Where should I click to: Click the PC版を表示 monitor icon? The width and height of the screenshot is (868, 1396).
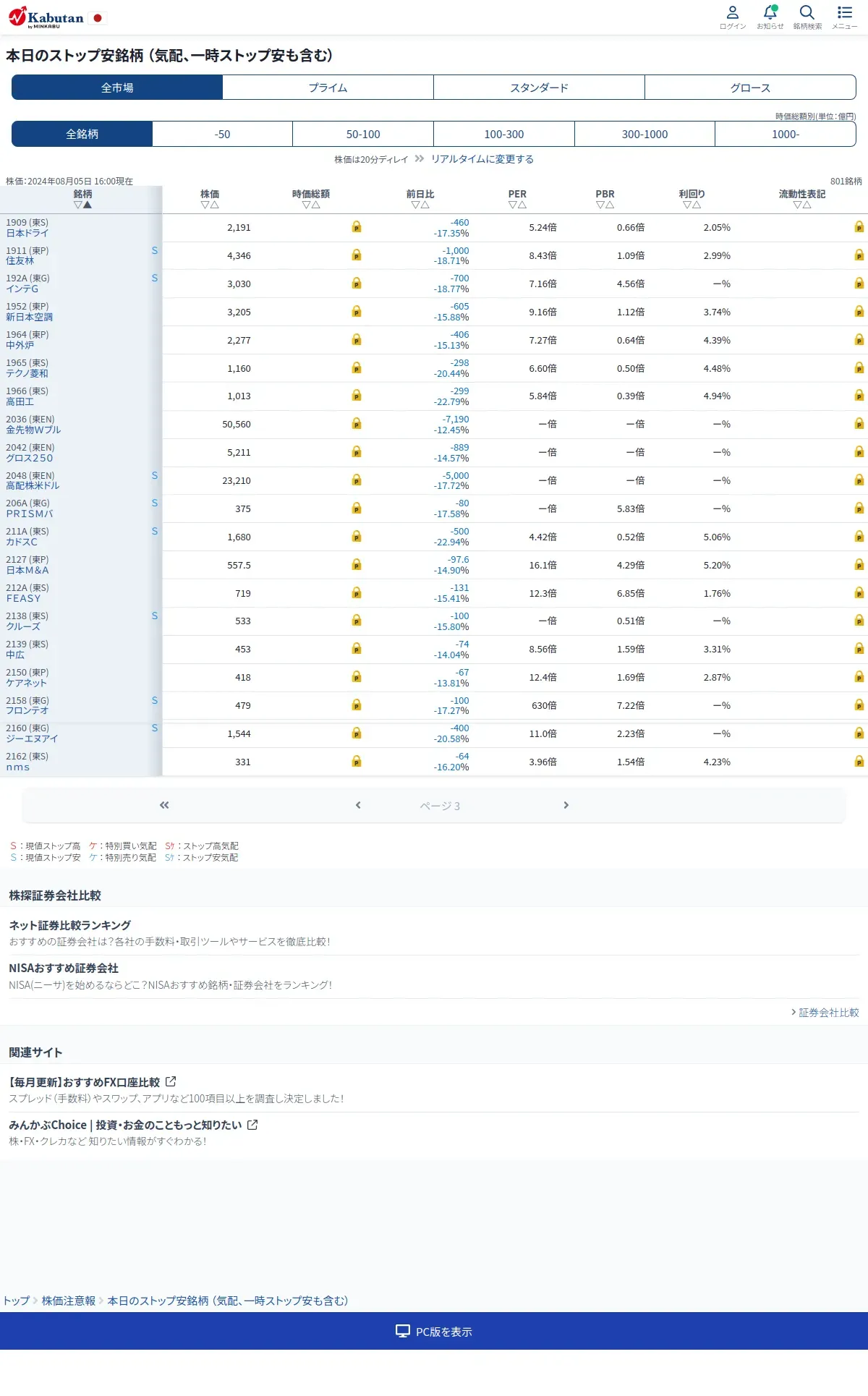pyautogui.click(x=403, y=1331)
